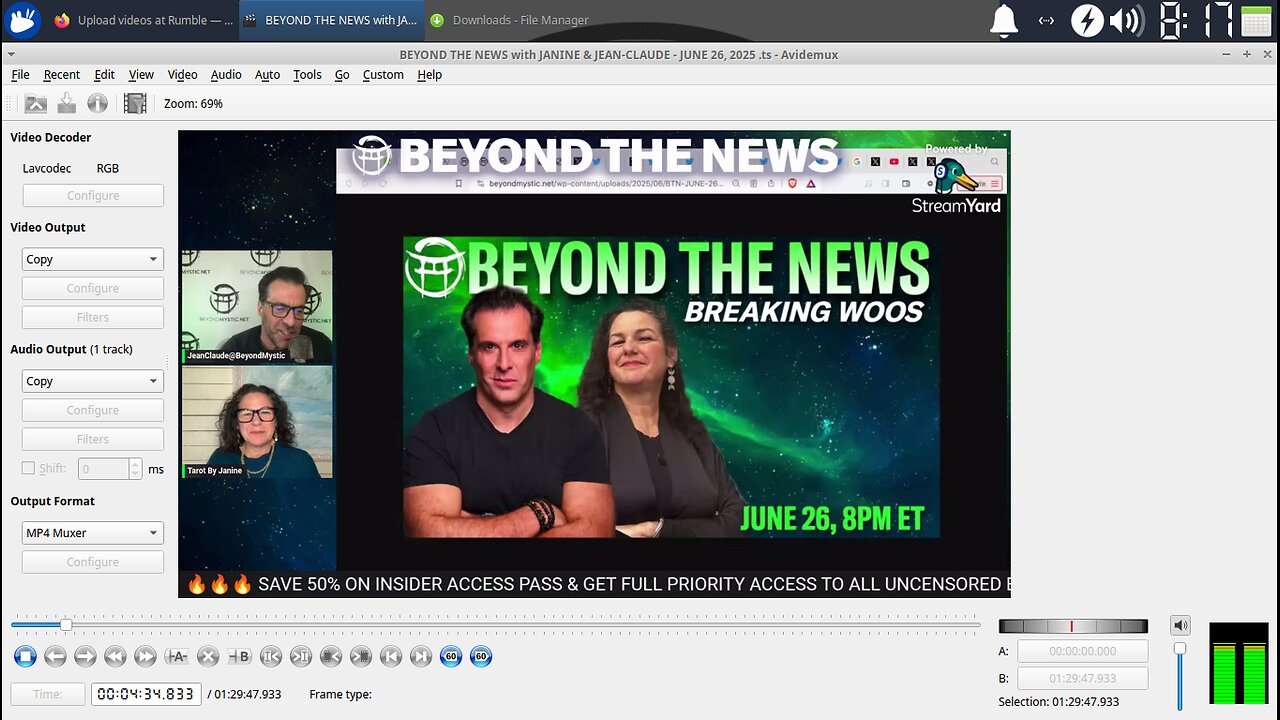This screenshot has width=1280, height=720.
Task: Click the marker B time field
Action: pos(1082,678)
